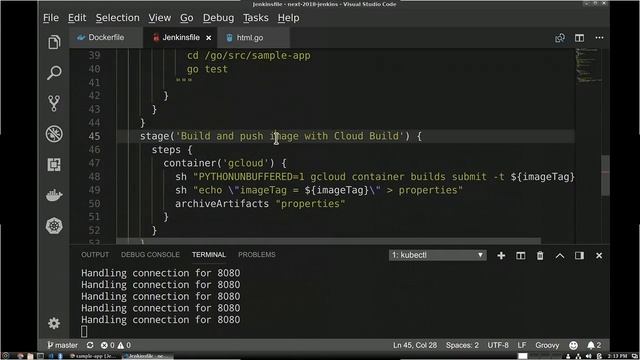Image resolution: width=640 pixels, height=360 pixels.
Task: Change indentation via Spaces: 2
Action: (x=462, y=345)
